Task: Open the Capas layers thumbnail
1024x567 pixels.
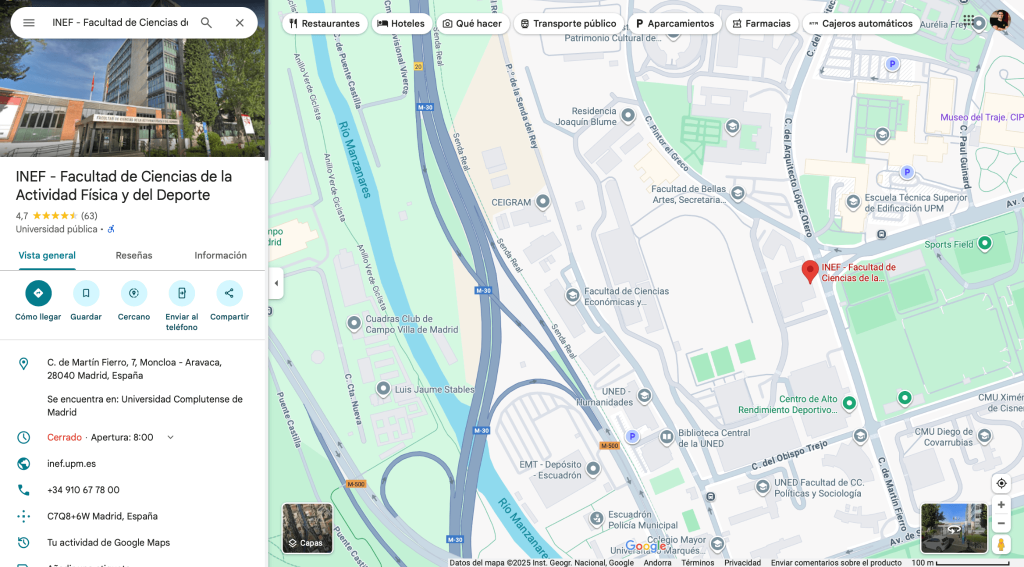Action: tap(307, 528)
